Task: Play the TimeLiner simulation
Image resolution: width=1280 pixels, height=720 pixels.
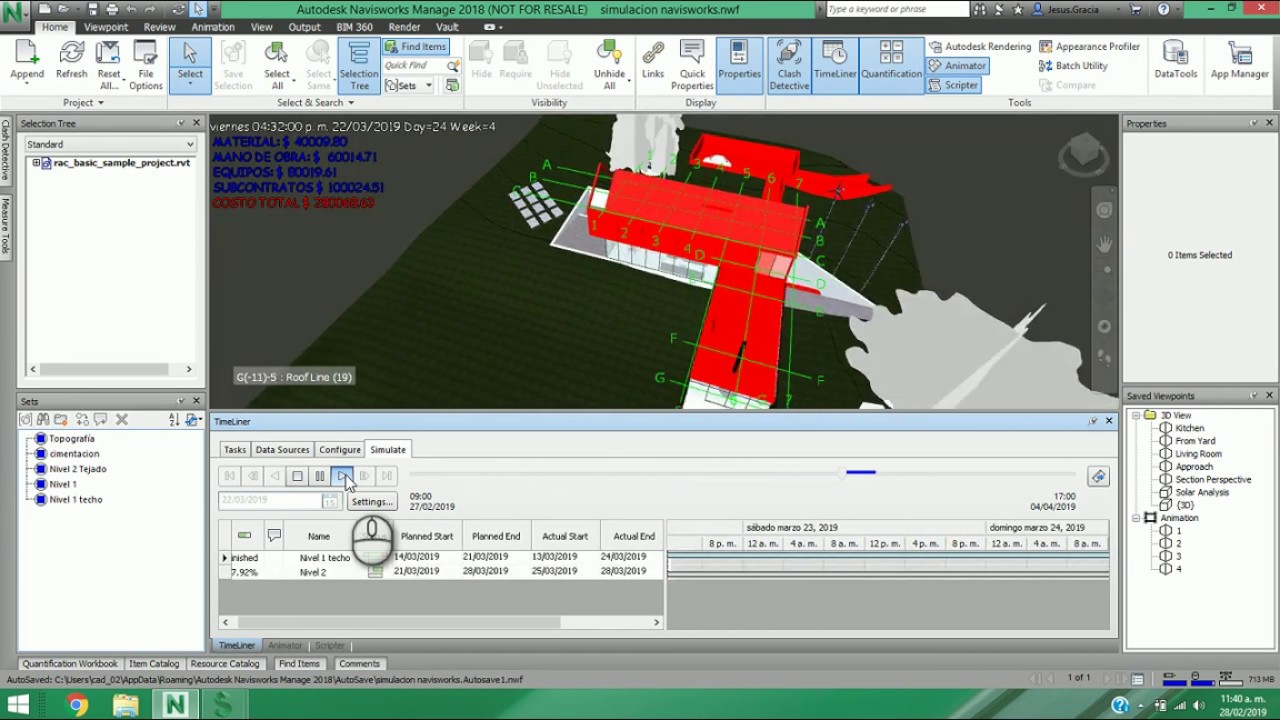Action: coord(342,476)
